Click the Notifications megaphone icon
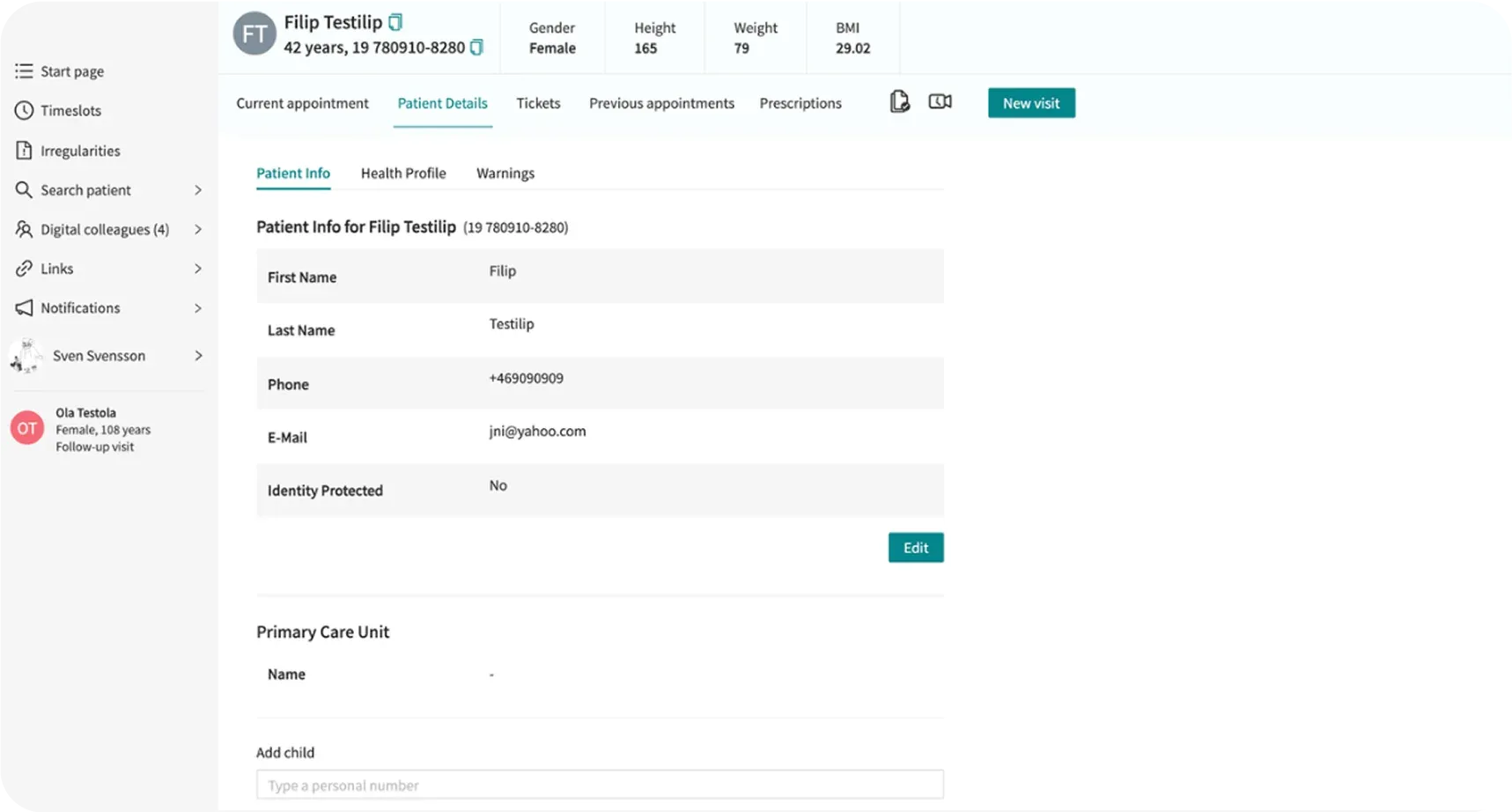Image resolution: width=1512 pixels, height=812 pixels. [x=24, y=307]
